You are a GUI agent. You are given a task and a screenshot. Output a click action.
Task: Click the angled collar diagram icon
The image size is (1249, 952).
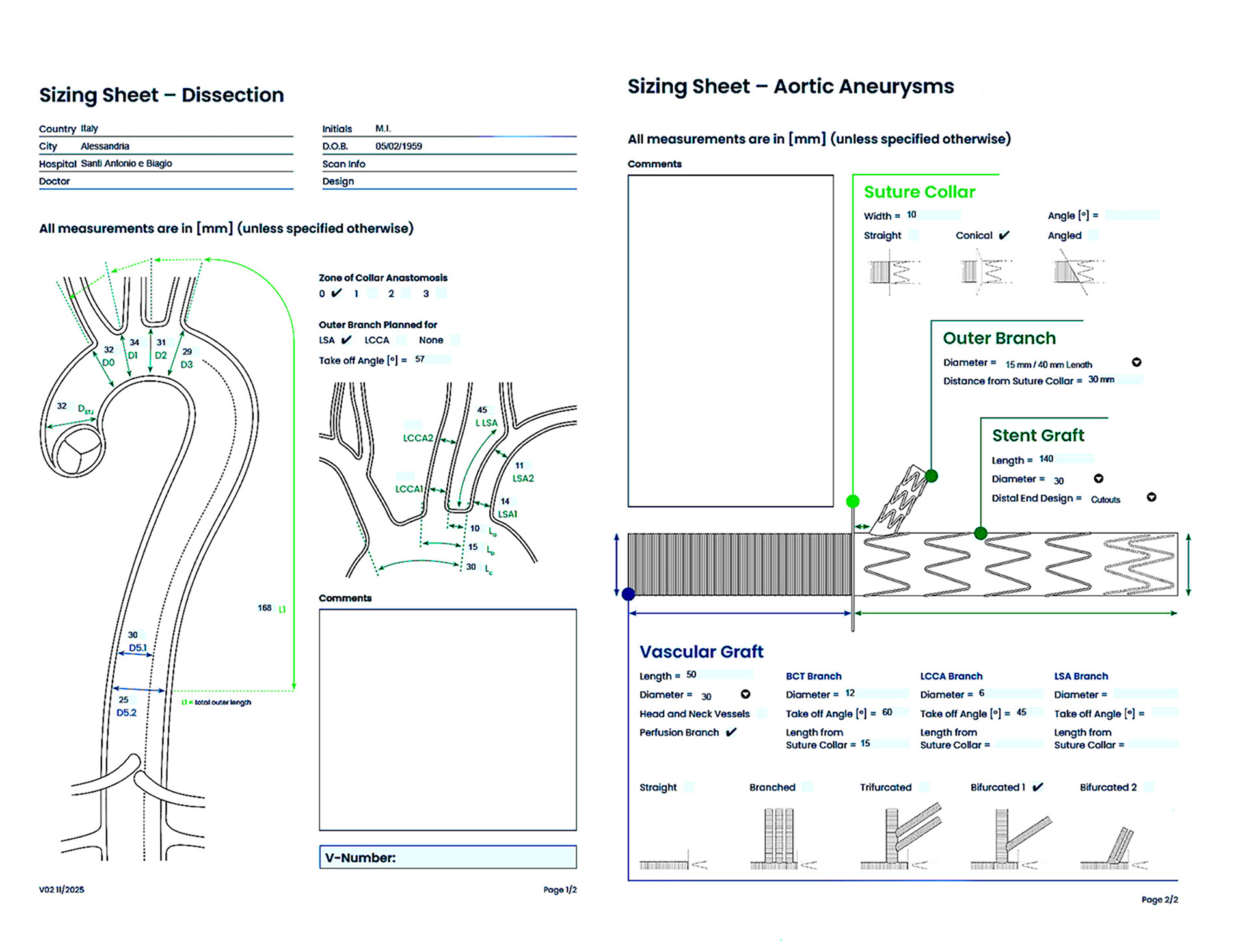click(1079, 272)
